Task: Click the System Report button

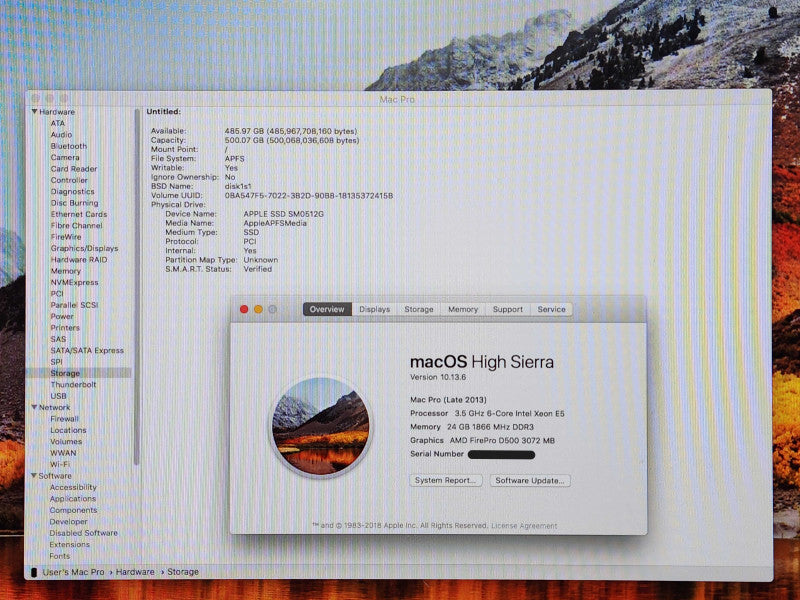Action: [445, 481]
